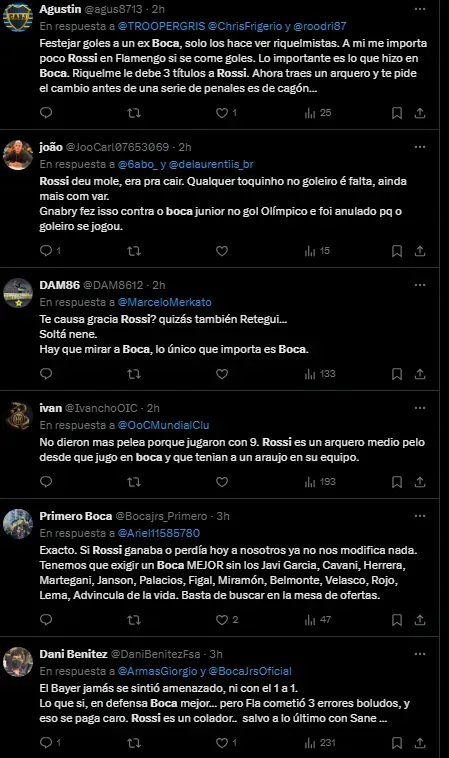Open the @MarceloMerkato mention link
Image resolution: width=449 pixels, height=758 pixels.
[x=165, y=302]
